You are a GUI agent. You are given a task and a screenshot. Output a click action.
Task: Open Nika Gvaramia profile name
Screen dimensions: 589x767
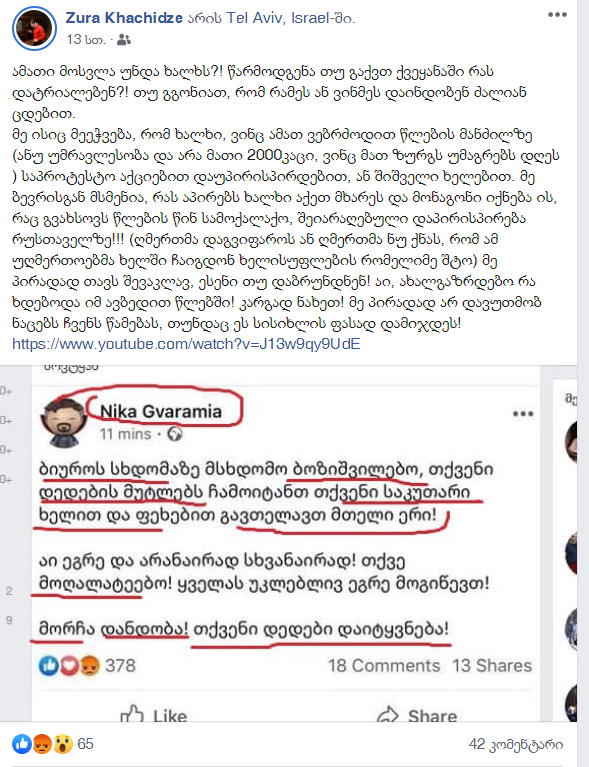click(x=161, y=411)
